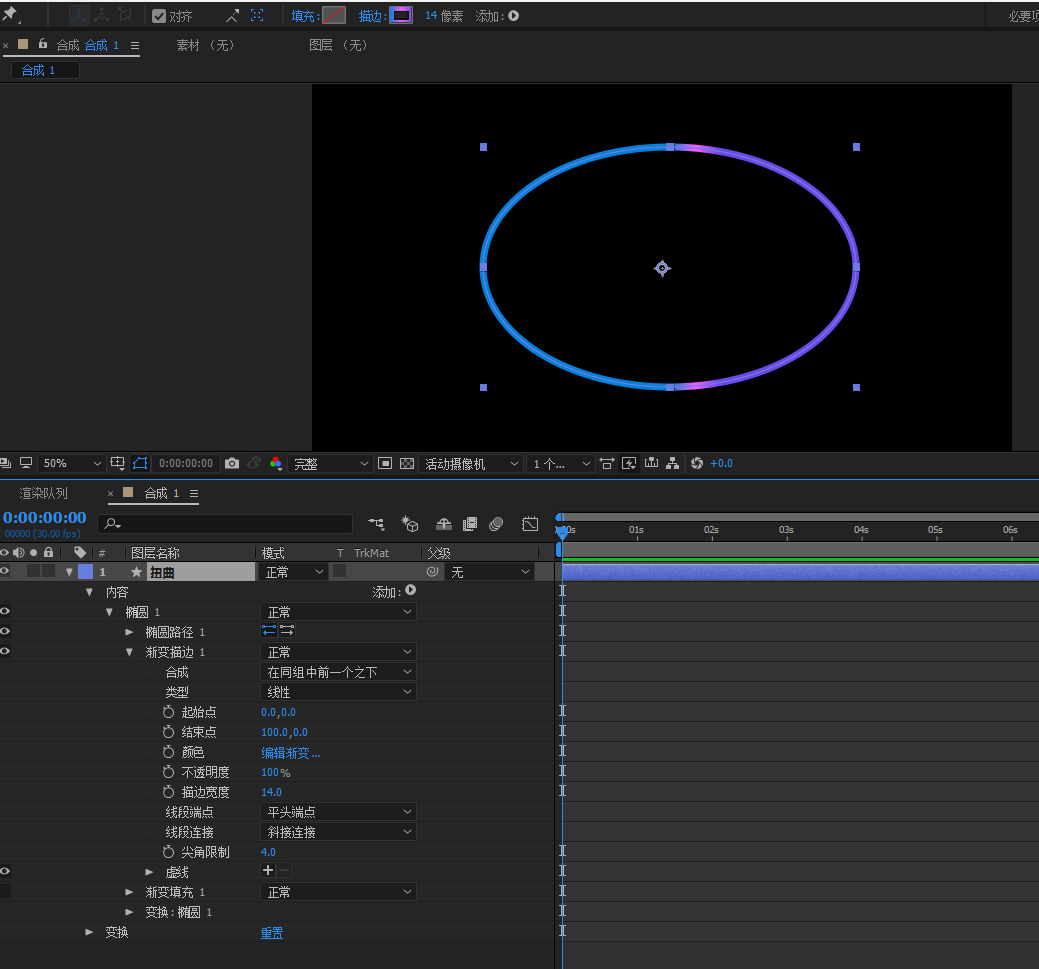The height and width of the screenshot is (969, 1039).
Task: Click the draft 3D icon
Action: [410, 524]
